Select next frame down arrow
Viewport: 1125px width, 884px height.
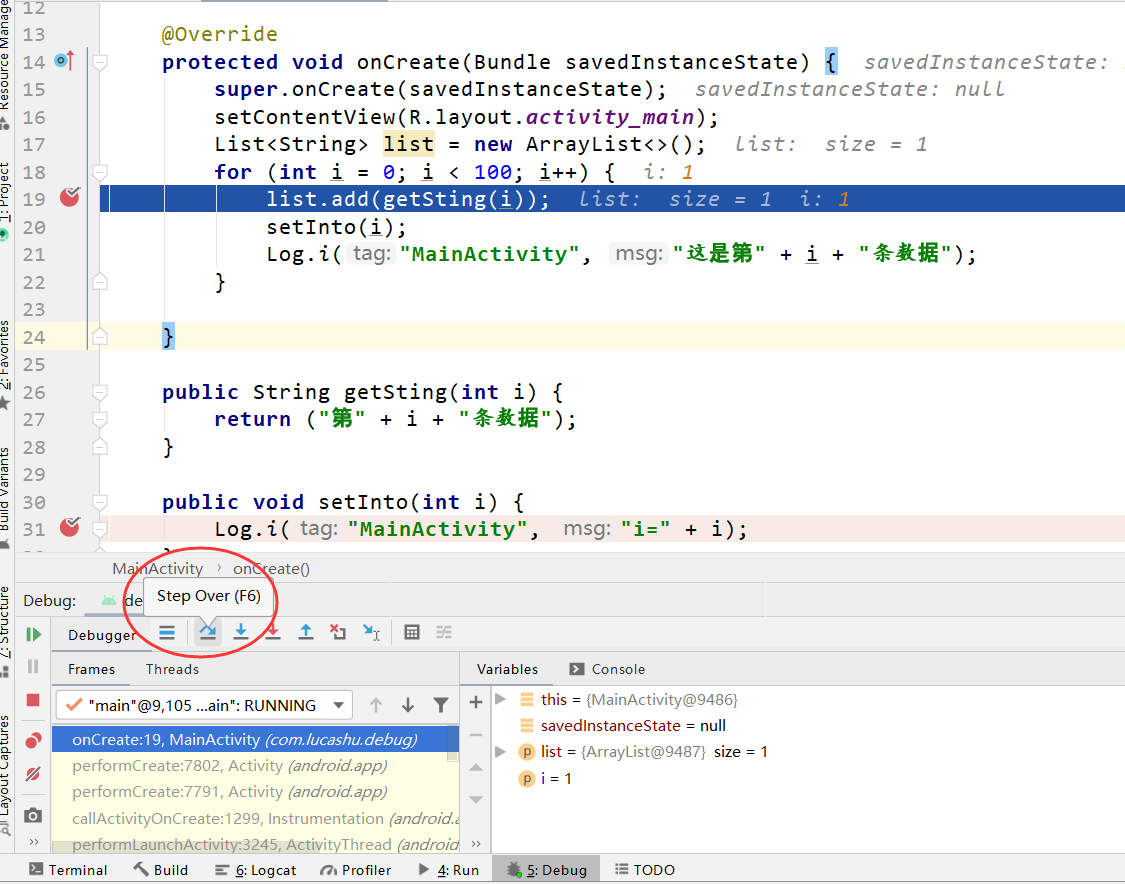(408, 705)
